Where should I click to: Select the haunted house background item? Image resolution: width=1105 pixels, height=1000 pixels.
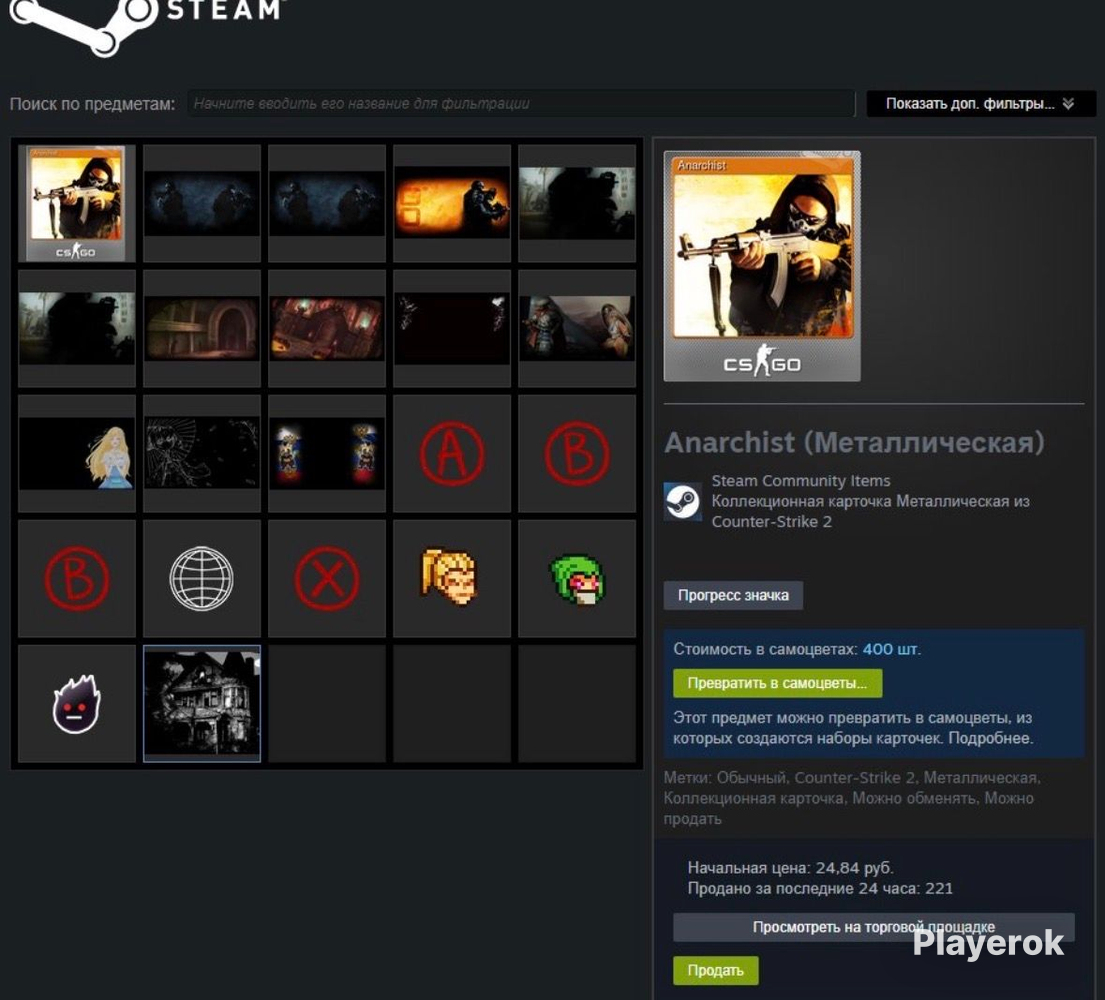tap(202, 703)
